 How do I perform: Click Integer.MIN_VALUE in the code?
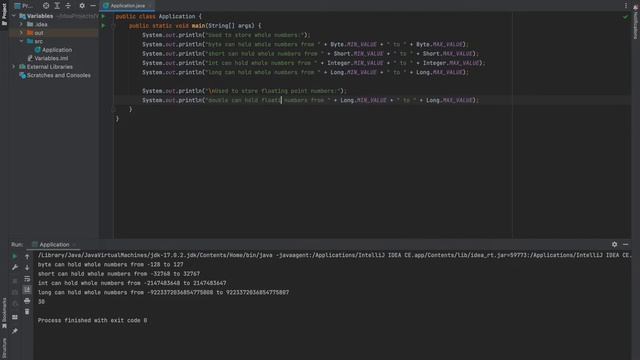tap(355, 63)
